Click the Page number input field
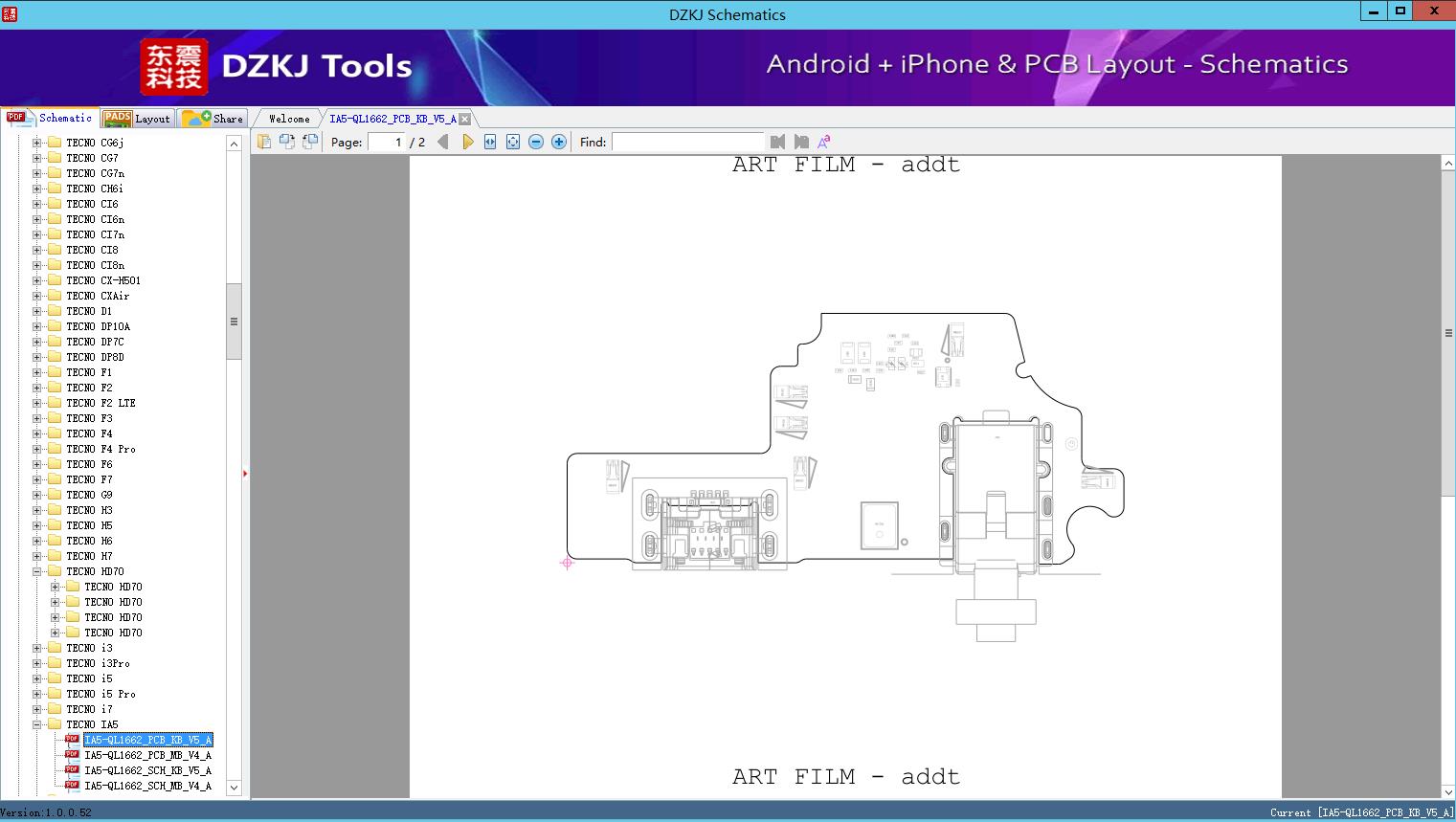 [x=387, y=142]
